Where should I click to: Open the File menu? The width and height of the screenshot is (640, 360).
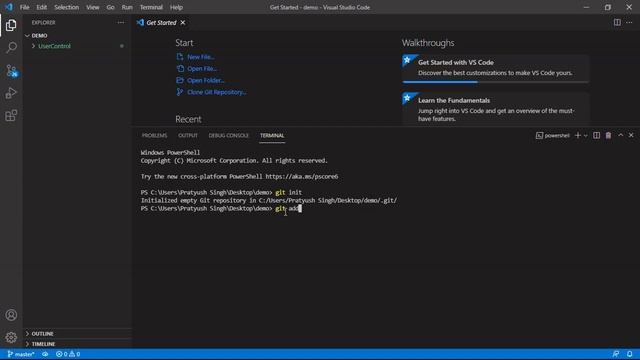[24, 7]
